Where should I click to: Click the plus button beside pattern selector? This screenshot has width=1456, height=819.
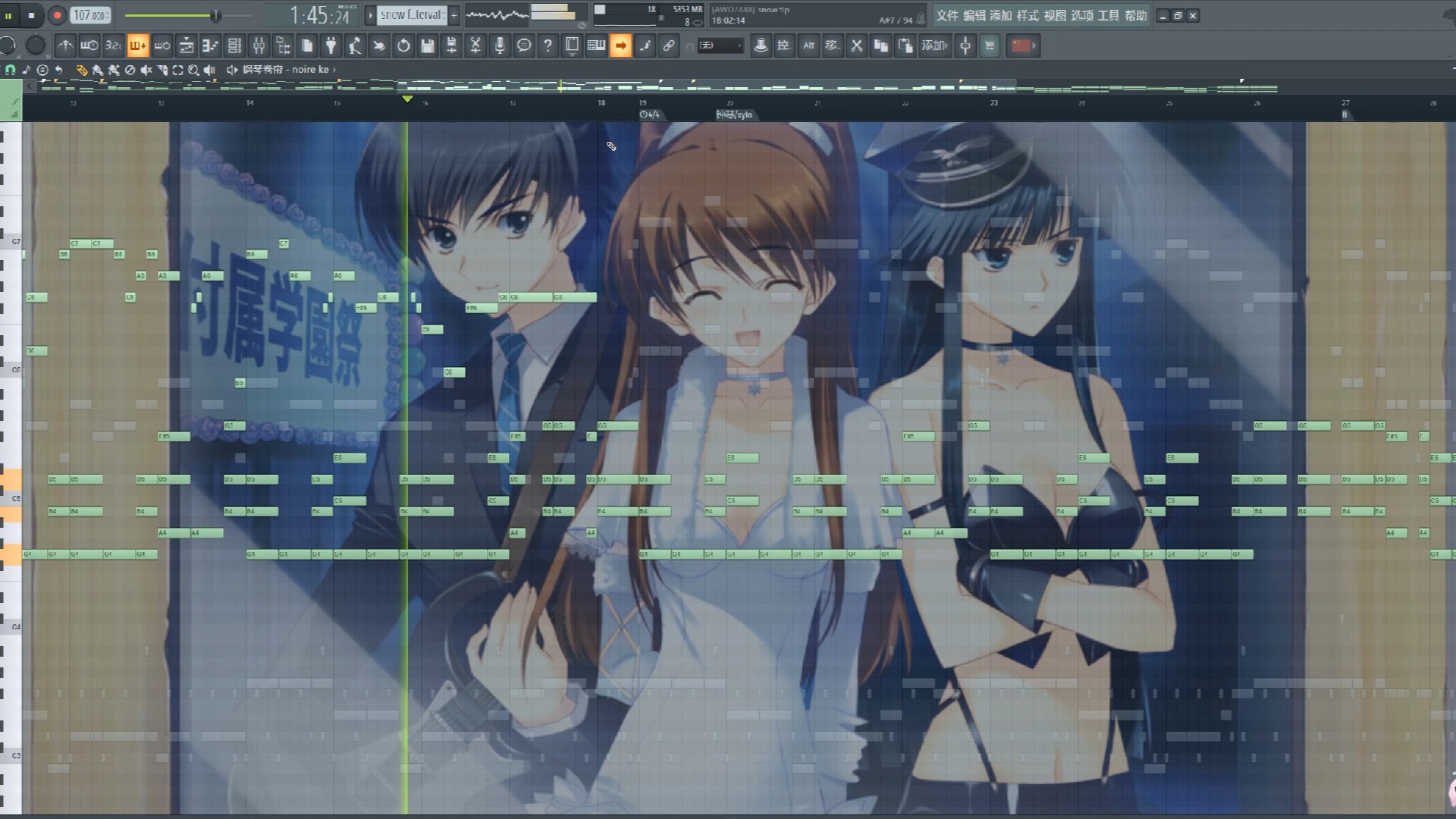coord(453,15)
